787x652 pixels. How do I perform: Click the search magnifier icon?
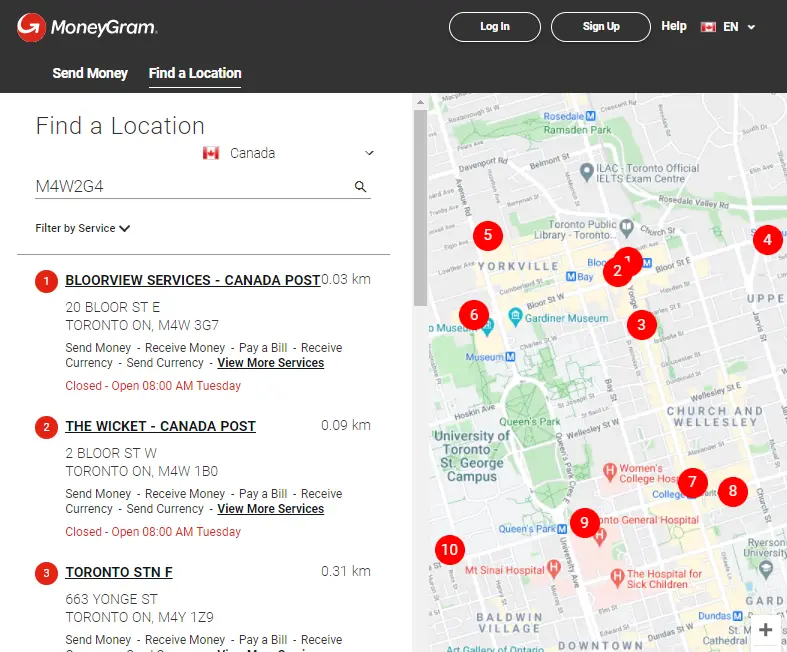pos(360,187)
